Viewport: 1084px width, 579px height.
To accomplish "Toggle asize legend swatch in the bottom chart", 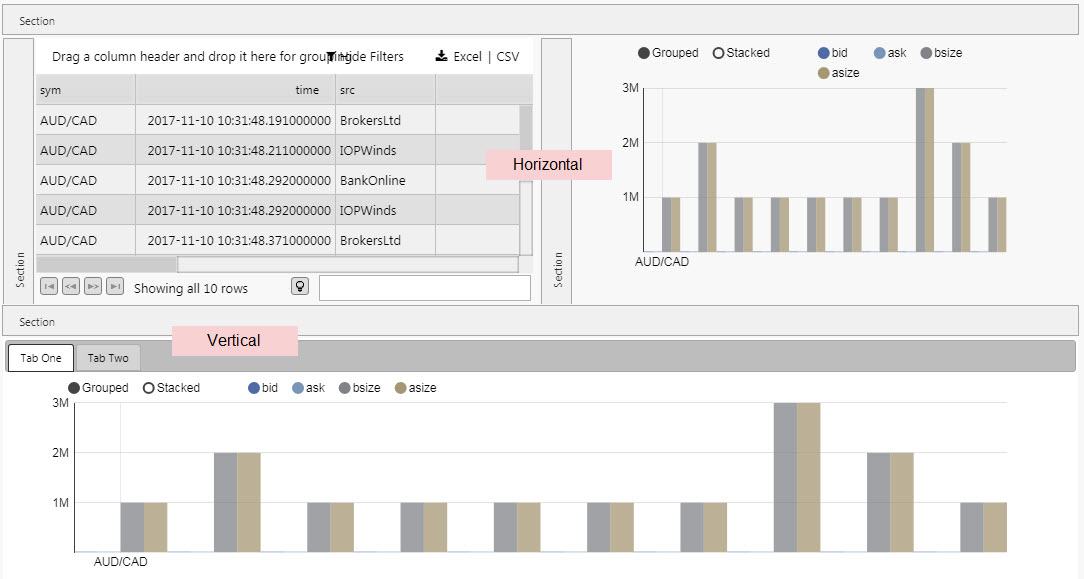I will point(401,388).
